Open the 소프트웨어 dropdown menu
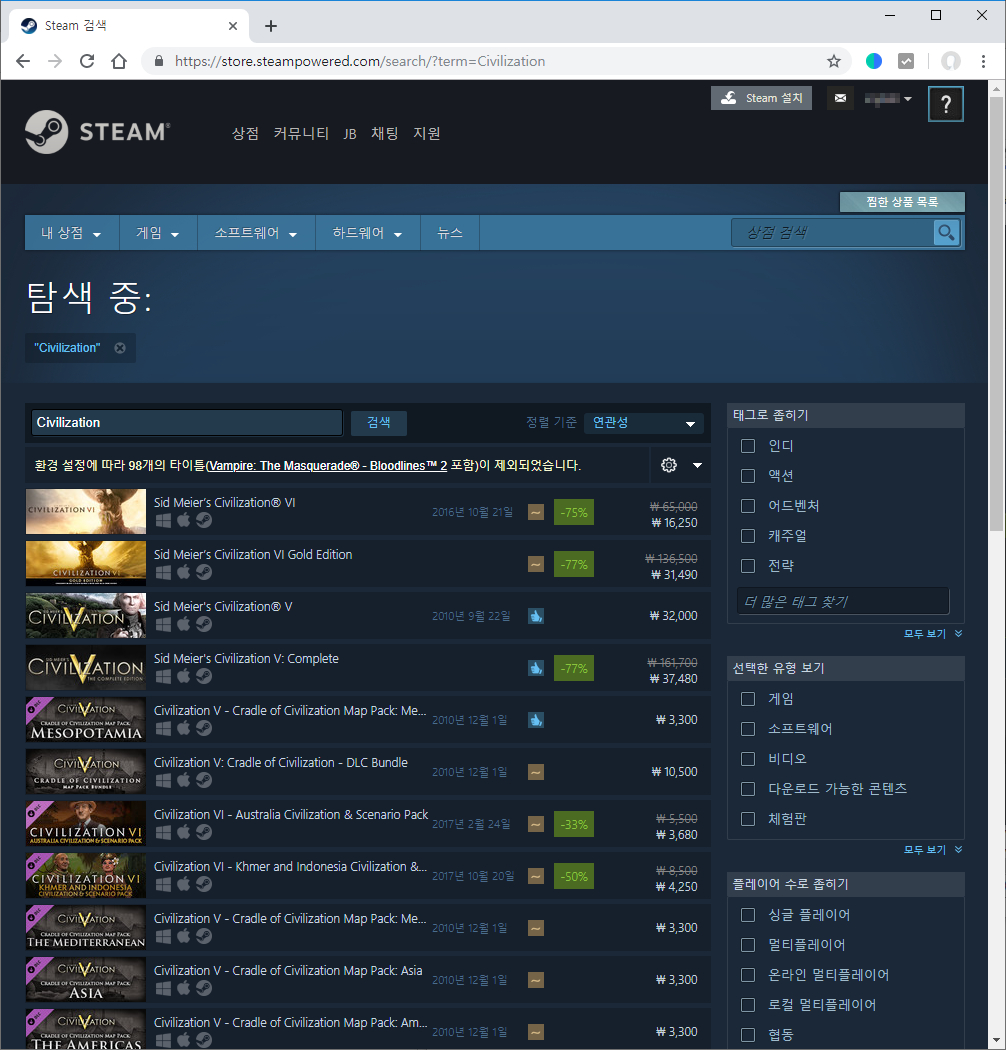1006x1050 pixels. (x=256, y=233)
